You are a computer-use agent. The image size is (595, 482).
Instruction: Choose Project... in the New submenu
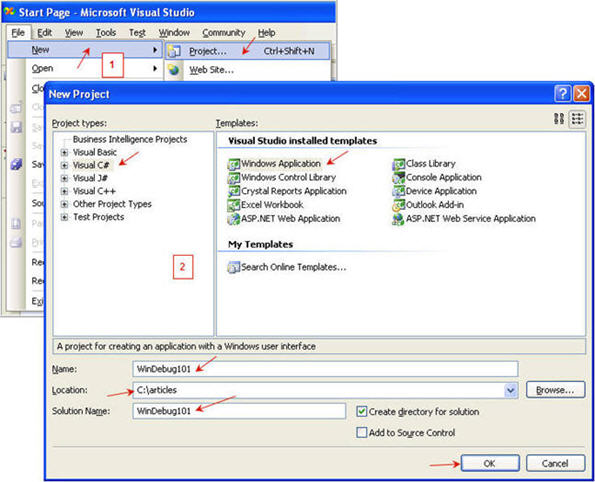(x=247, y=51)
